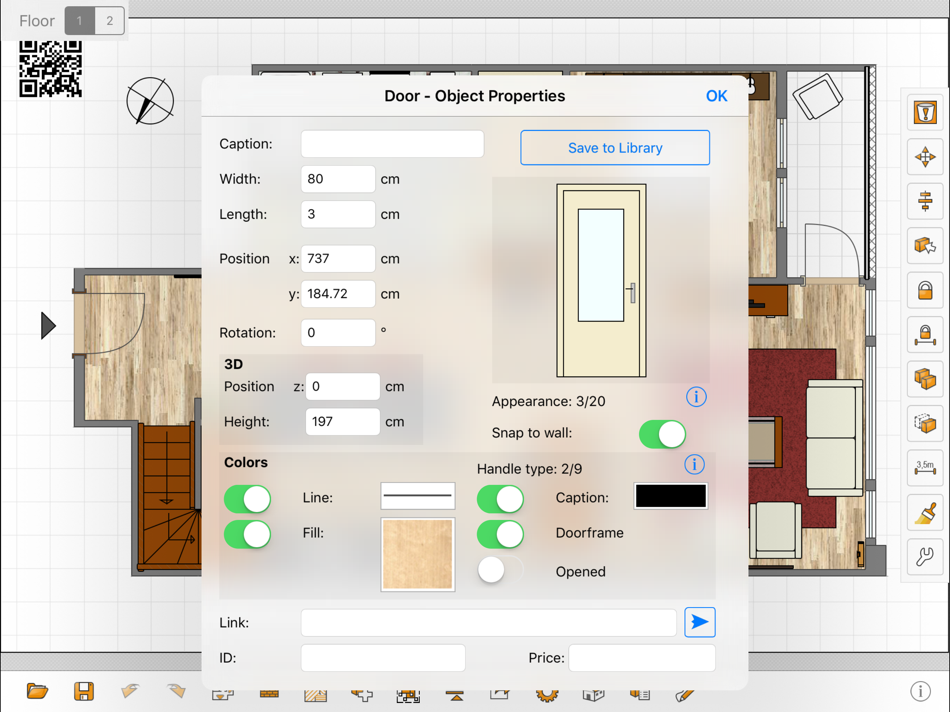
Task: Click the staircase on the floor plan
Action: [170, 496]
